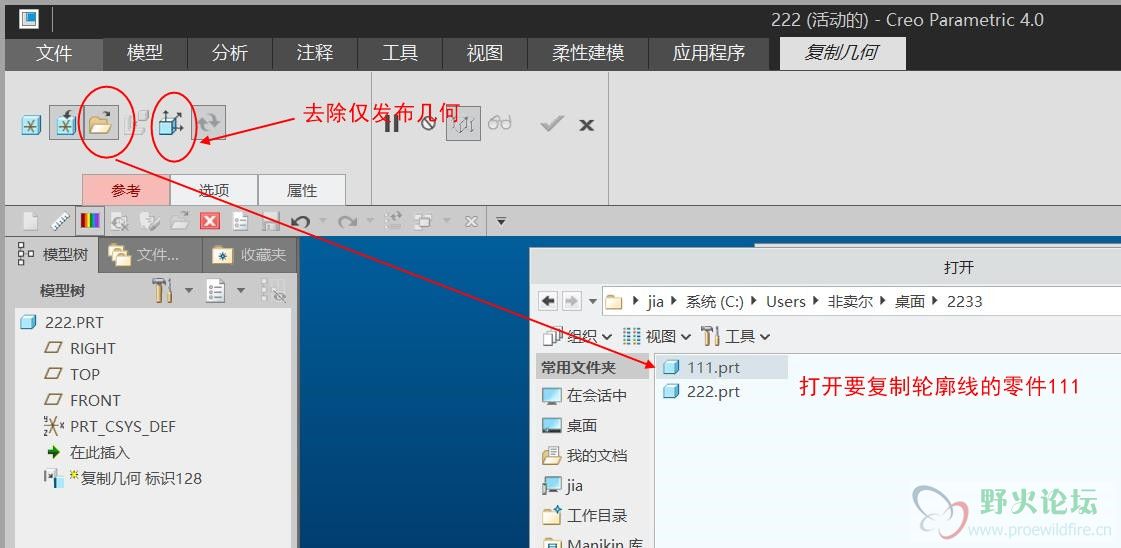
Task: Click the first copy geometry snowflake-cube icon
Action: [x=31, y=126]
